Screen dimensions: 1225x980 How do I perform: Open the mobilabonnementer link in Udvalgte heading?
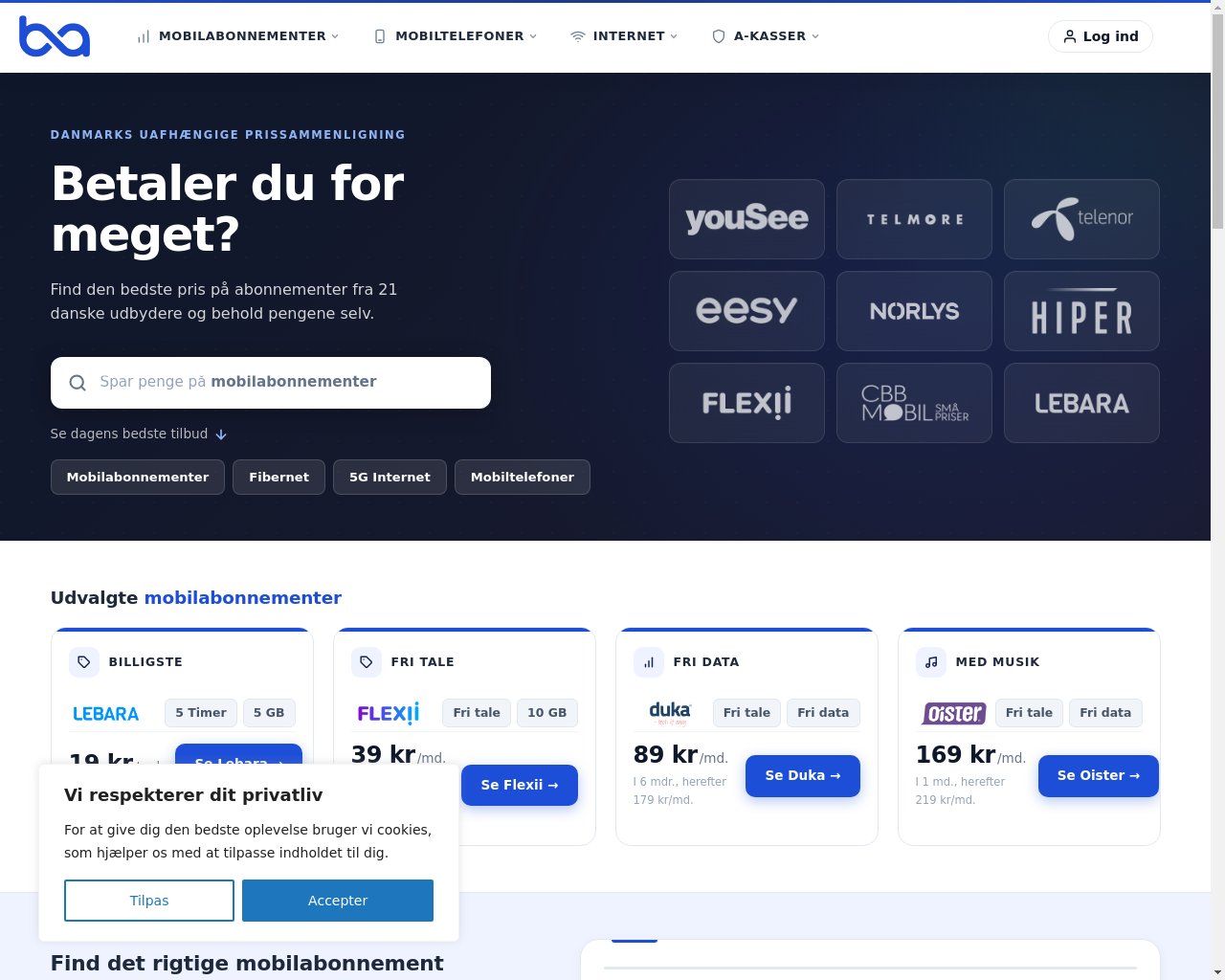coord(243,598)
